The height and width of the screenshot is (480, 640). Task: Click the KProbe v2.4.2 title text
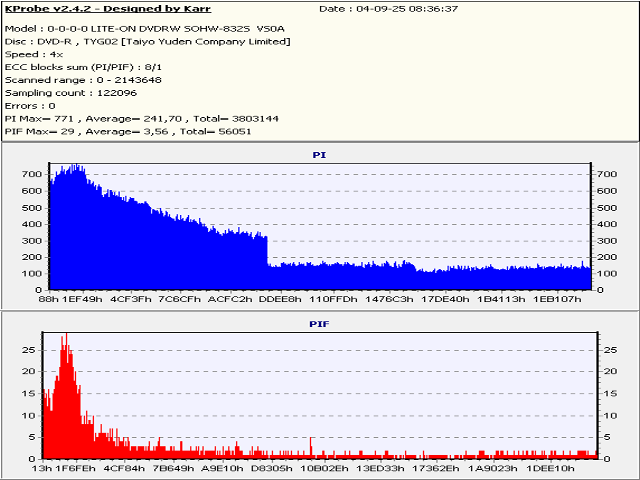point(108,9)
